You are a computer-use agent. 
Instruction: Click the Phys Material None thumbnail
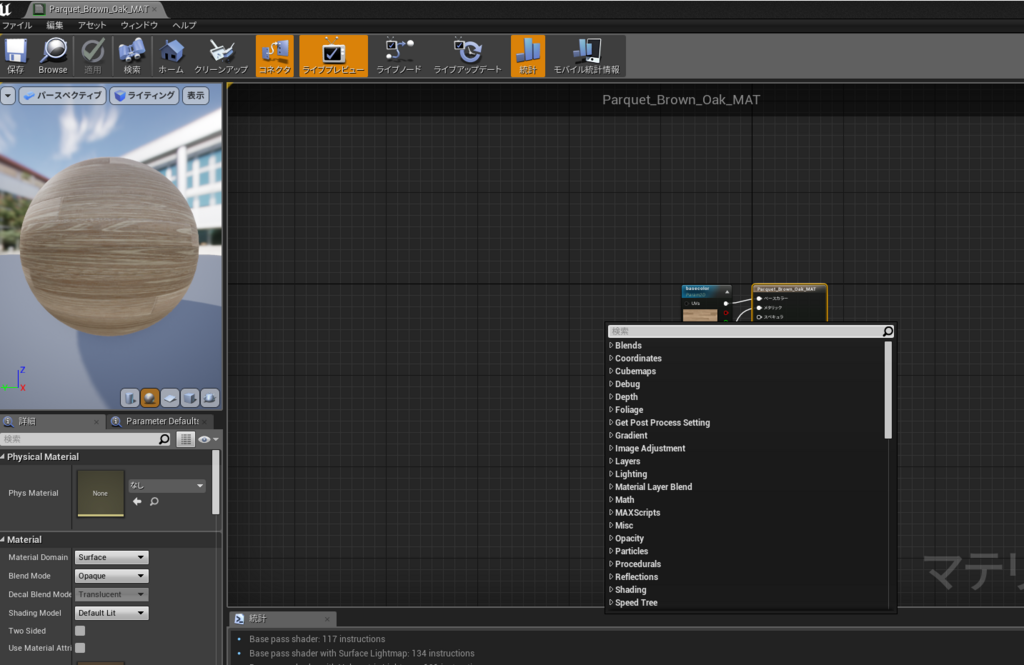tap(101, 493)
